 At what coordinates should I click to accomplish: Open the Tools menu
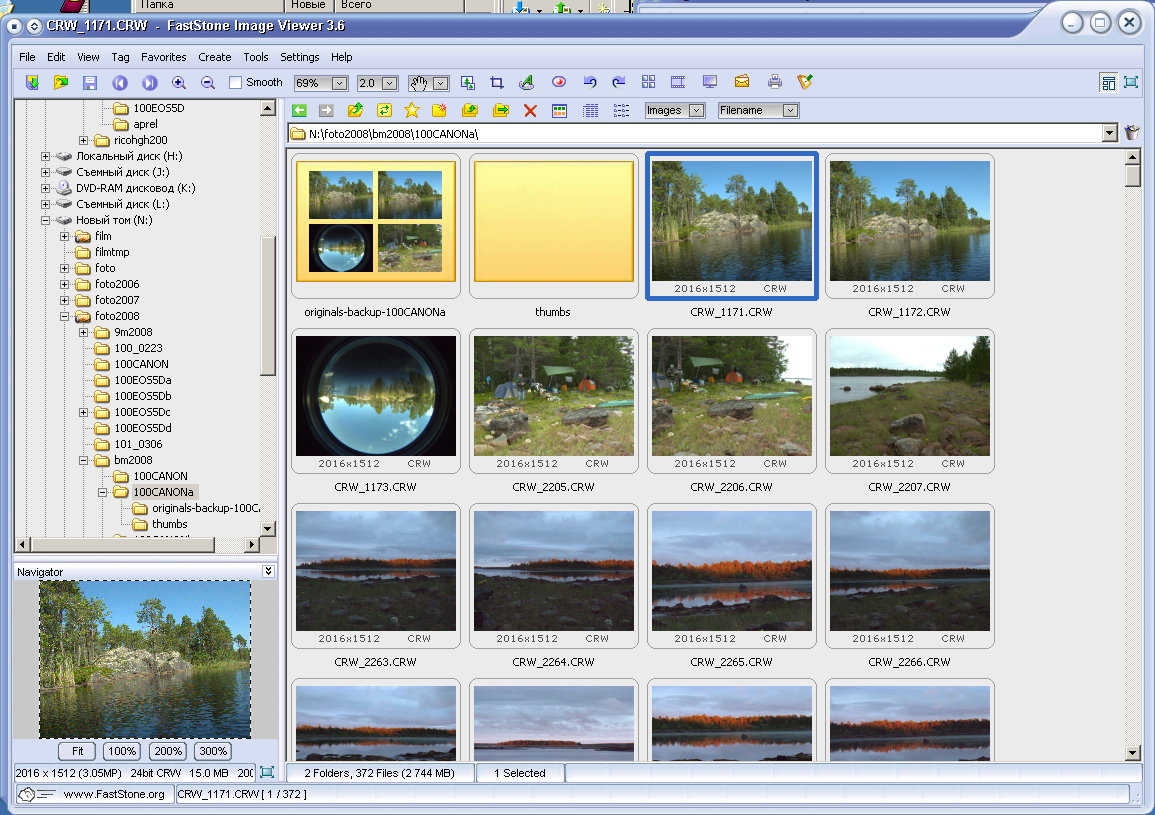pyautogui.click(x=256, y=57)
